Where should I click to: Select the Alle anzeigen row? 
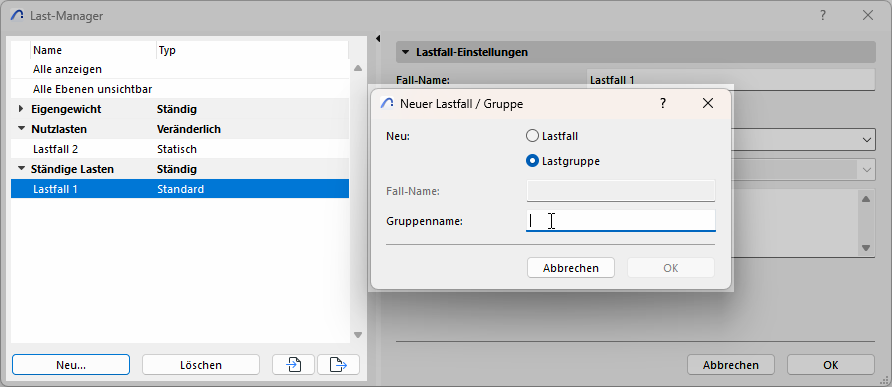[180, 69]
